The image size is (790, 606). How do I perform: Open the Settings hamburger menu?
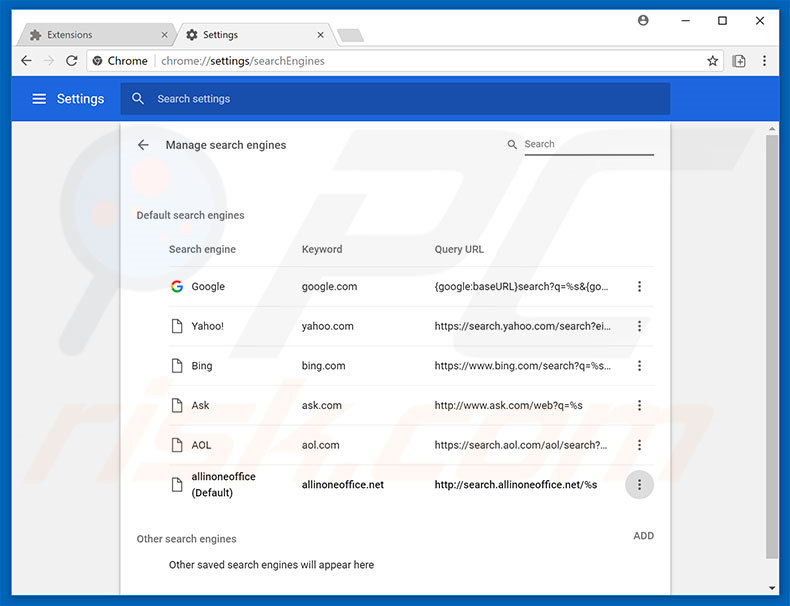[x=39, y=99]
